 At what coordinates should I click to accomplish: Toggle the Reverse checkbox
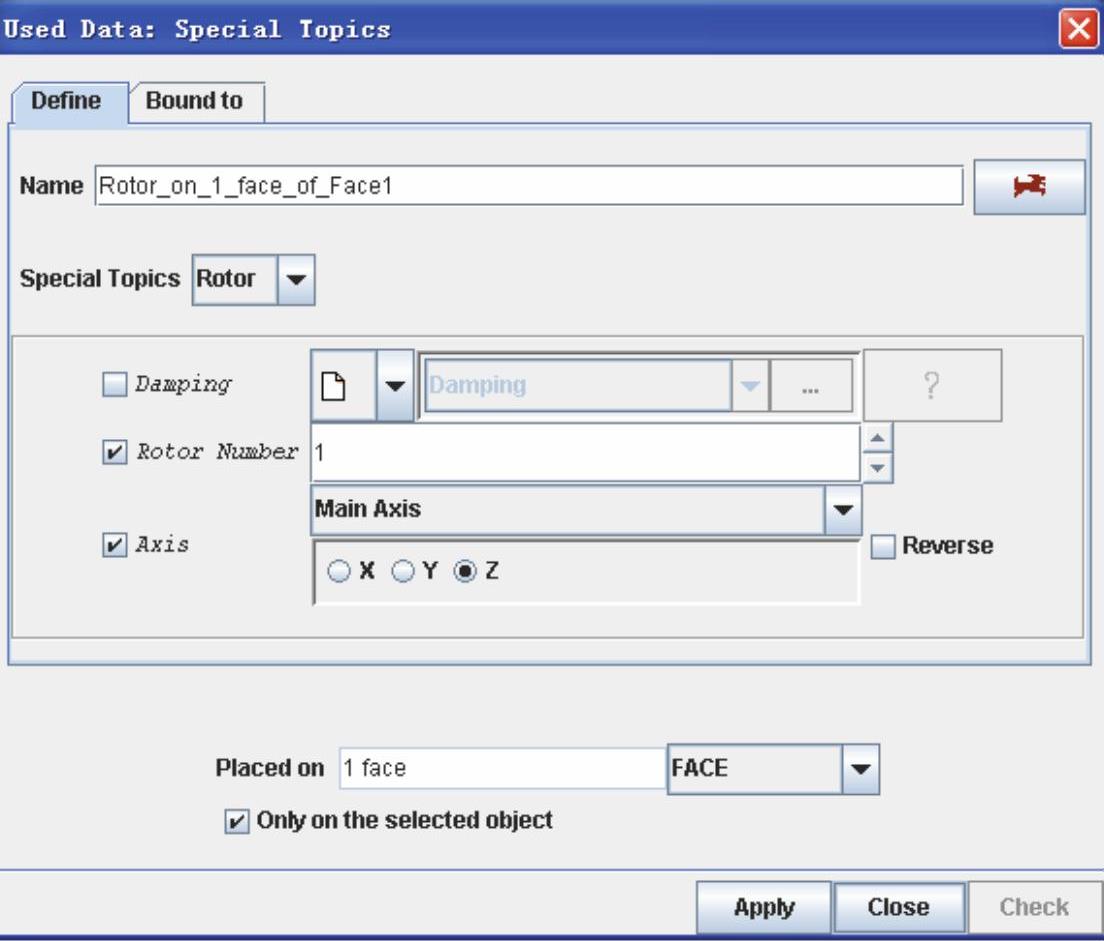[882, 547]
